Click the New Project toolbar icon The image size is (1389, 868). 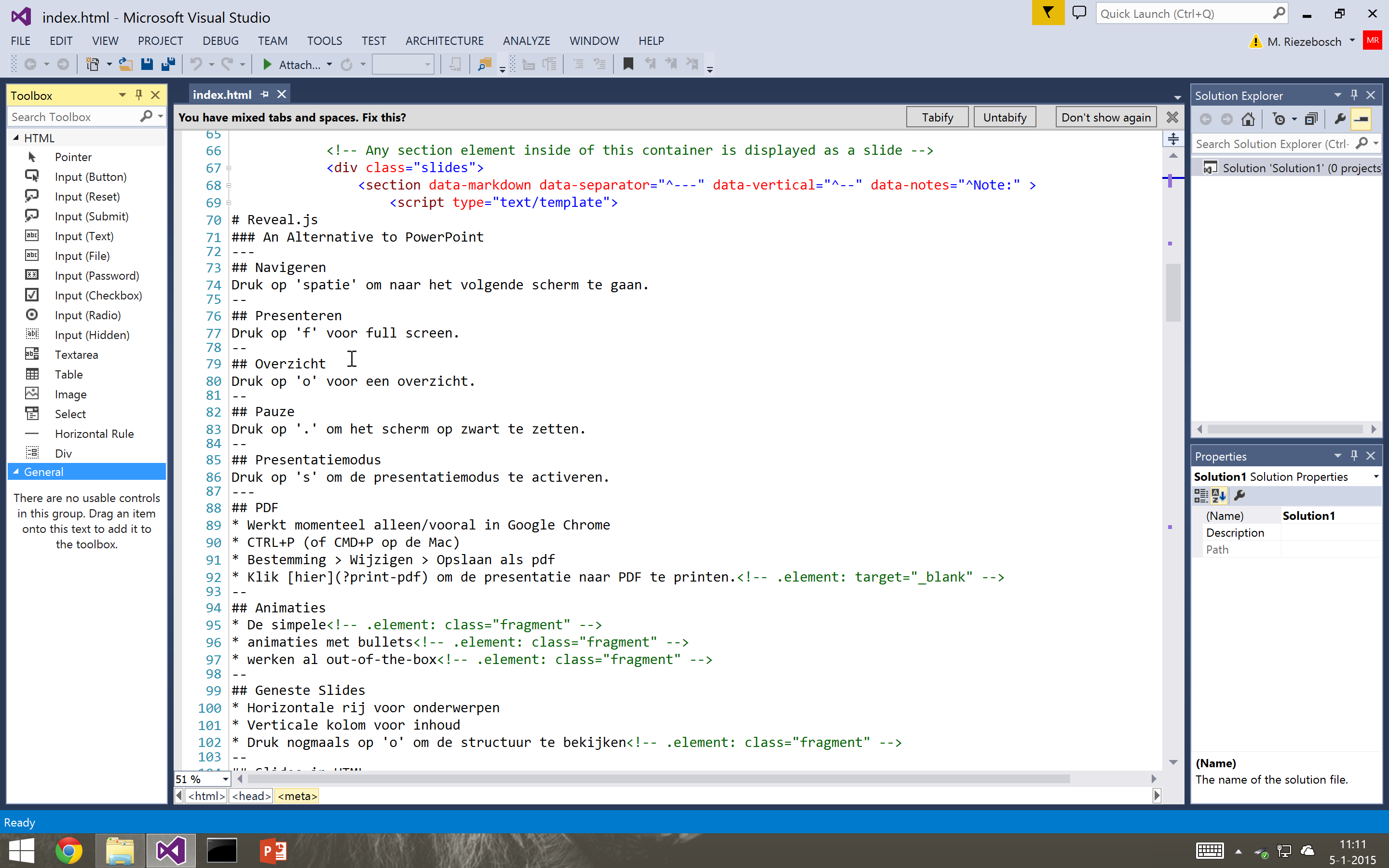(93, 64)
